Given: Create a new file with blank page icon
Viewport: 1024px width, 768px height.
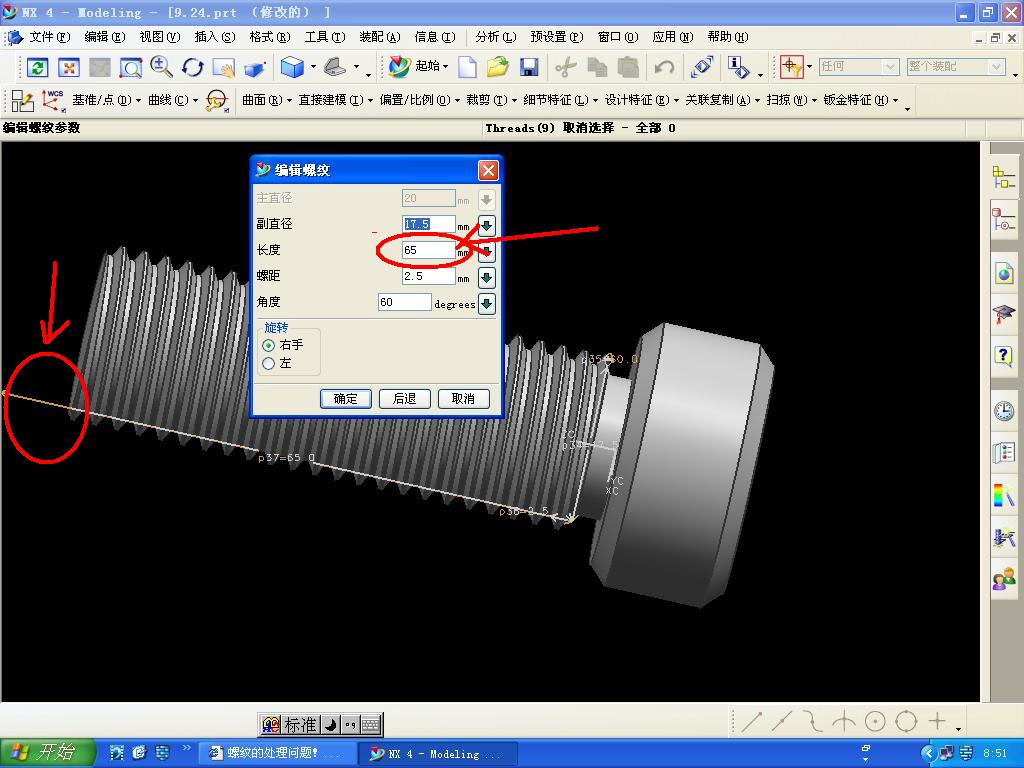Looking at the screenshot, I should 466,67.
